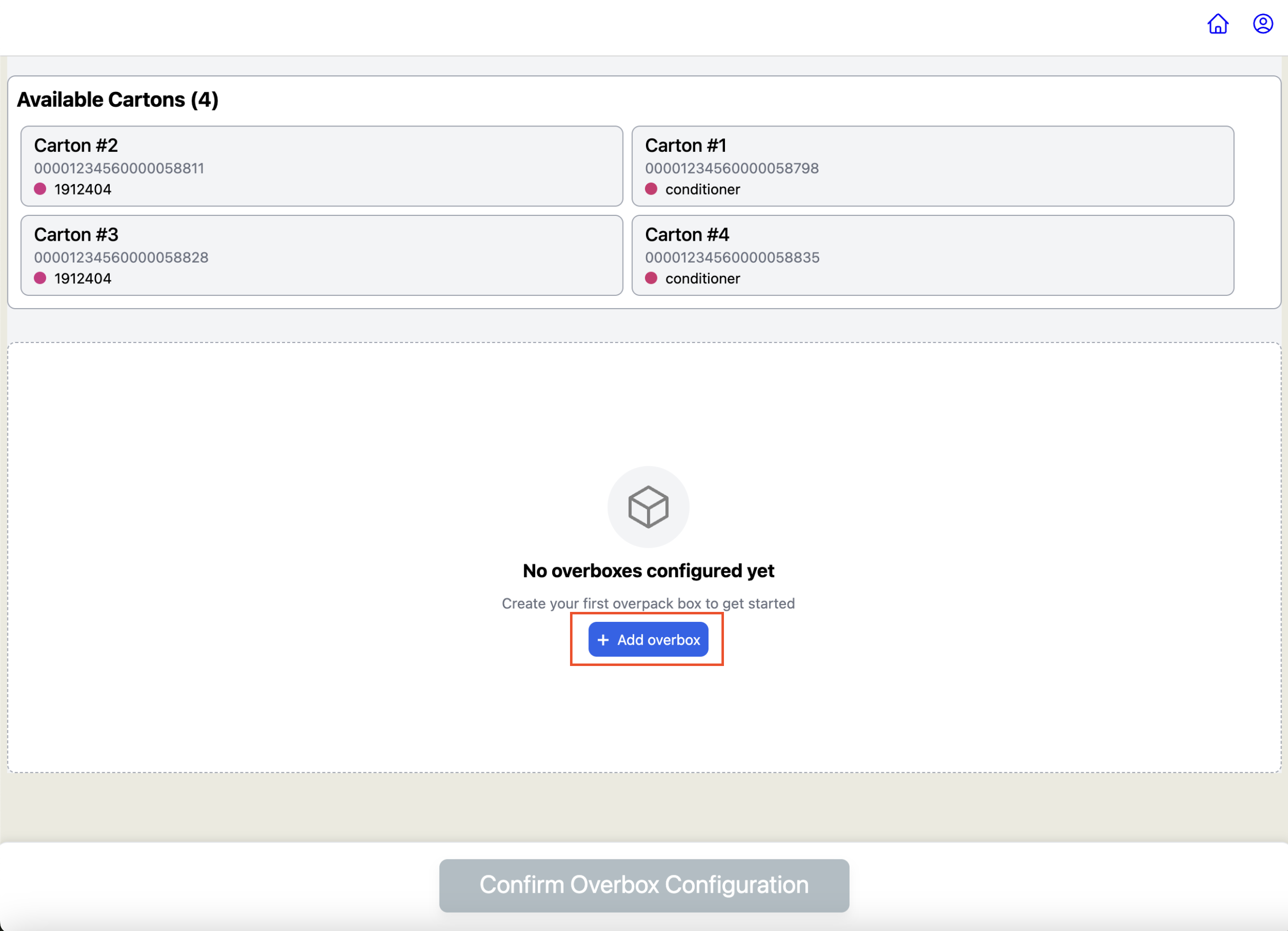1288x931 pixels.
Task: Click the pink dot on Carton #4
Action: coord(651,277)
